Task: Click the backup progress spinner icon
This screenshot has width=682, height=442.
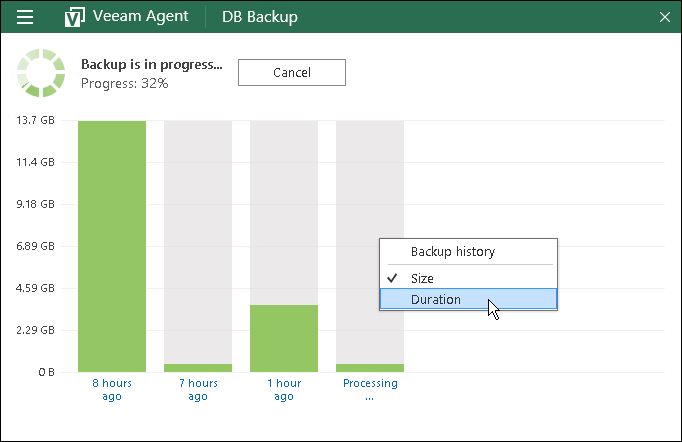Action: [40, 73]
